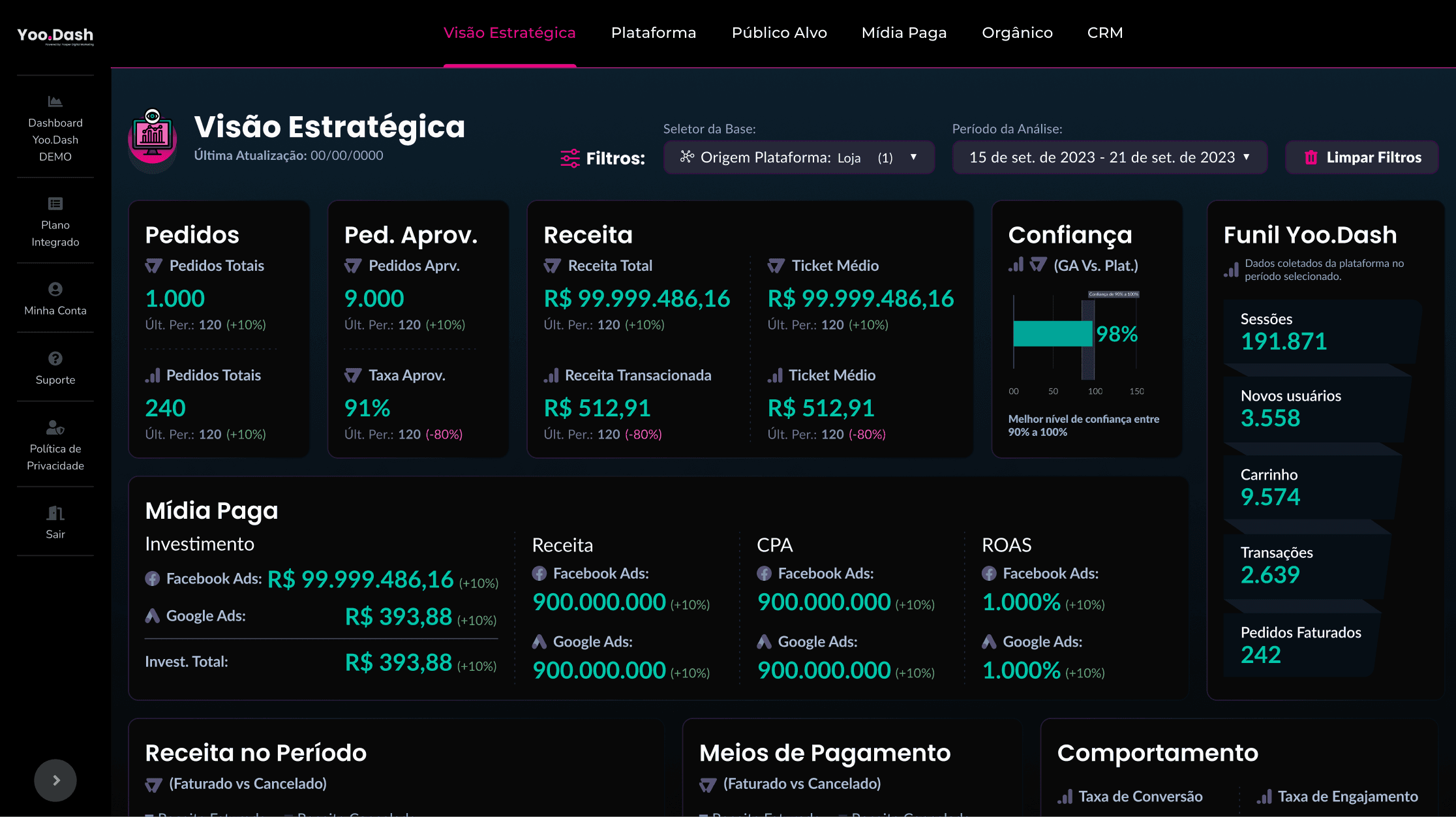Click the icon next to Taxa de Conversão
1456x817 pixels.
point(1065,797)
